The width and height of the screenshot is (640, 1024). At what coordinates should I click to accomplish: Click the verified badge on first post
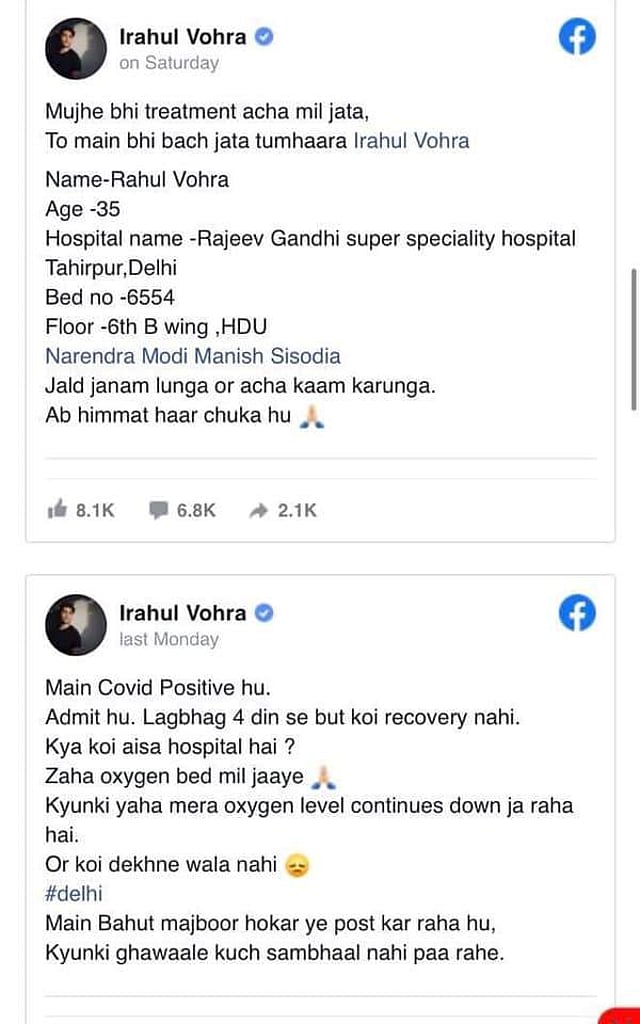[264, 37]
